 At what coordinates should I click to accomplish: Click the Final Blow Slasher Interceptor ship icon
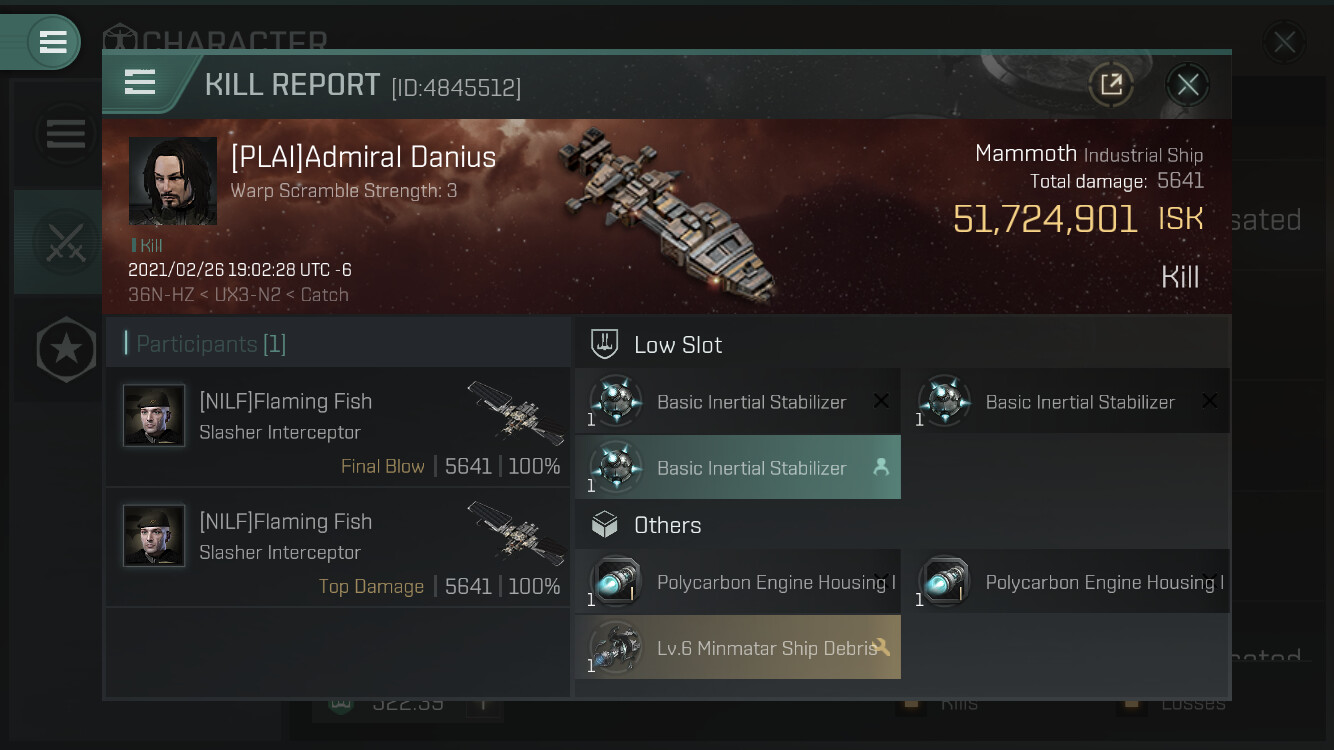[515, 410]
